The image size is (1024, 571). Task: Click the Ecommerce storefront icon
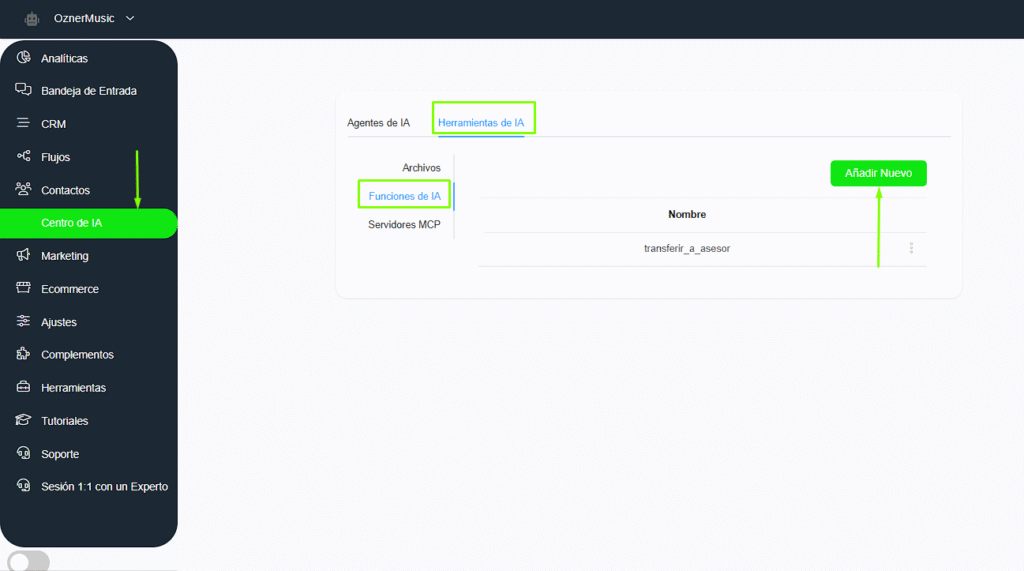pyautogui.click(x=24, y=289)
